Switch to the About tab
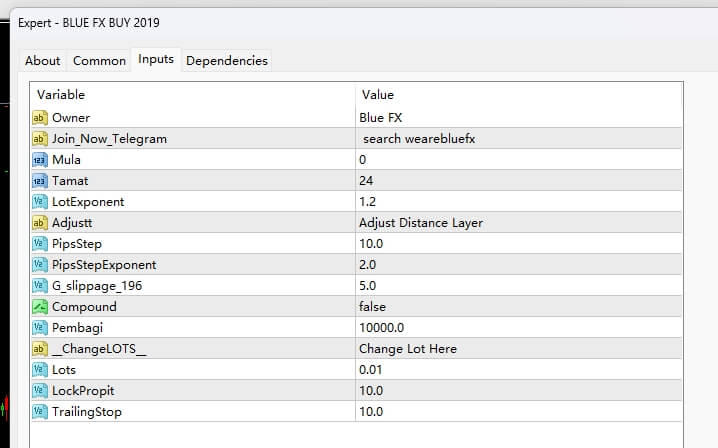718x448 pixels. click(43, 61)
